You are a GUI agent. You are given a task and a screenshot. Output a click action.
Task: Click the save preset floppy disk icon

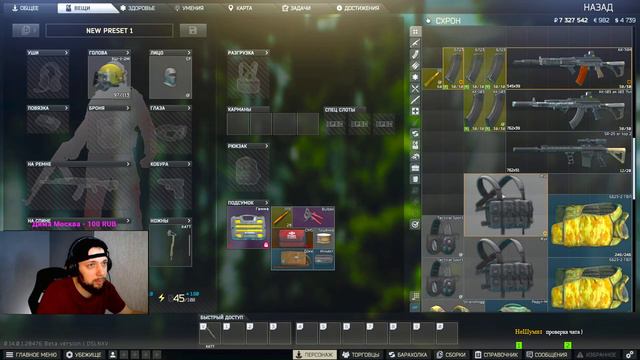pyautogui.click(x=193, y=31)
